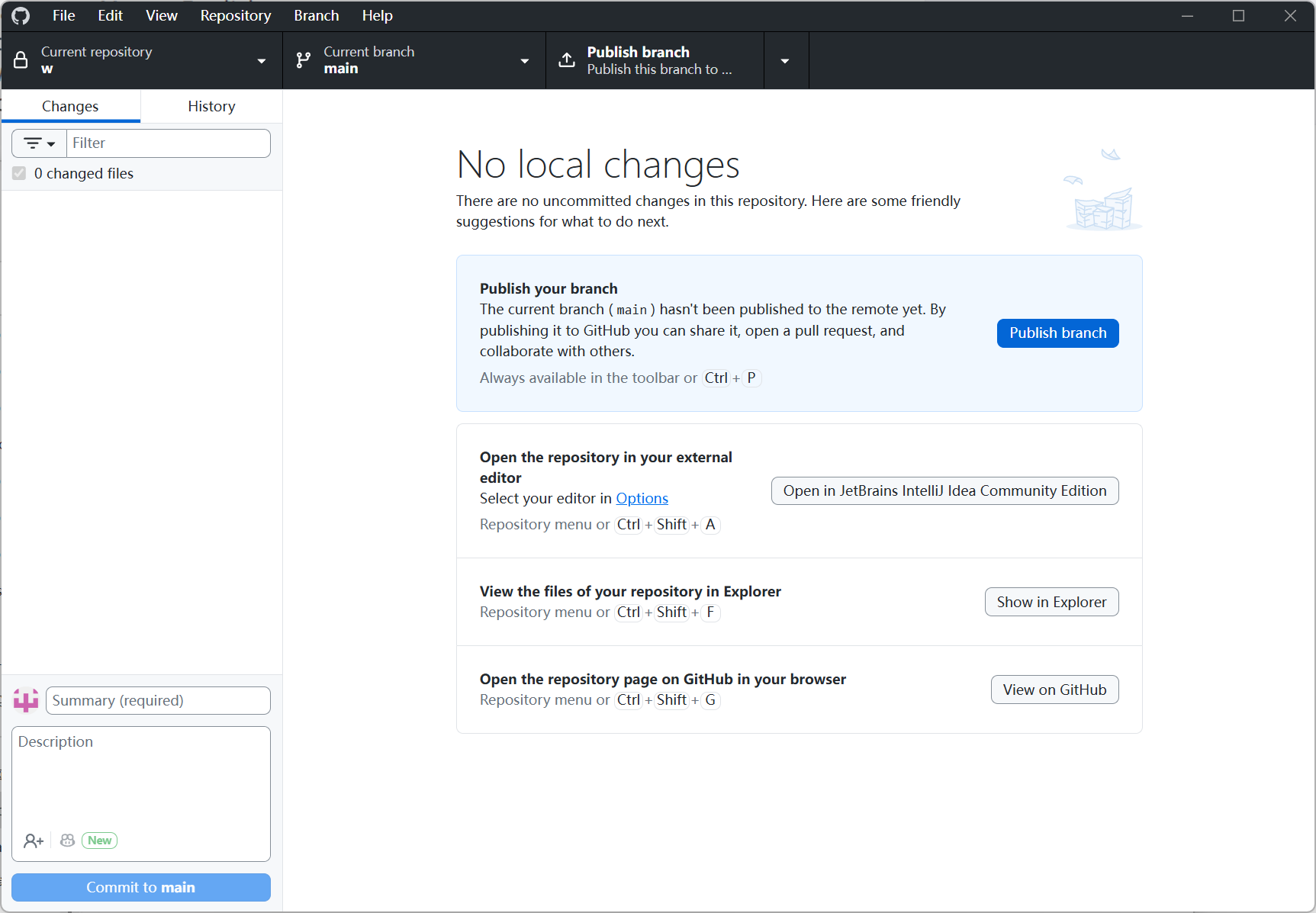Switch to the Changes tab
The image size is (1316, 913).
point(70,106)
